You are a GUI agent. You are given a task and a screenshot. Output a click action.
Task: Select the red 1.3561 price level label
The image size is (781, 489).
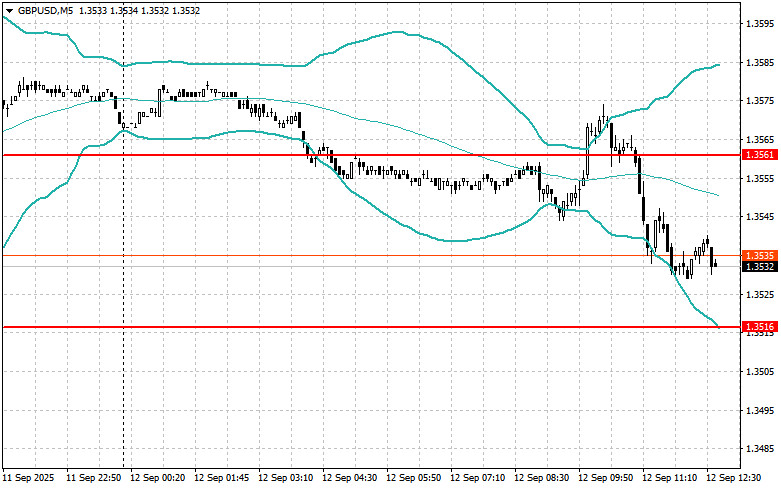pyautogui.click(x=760, y=155)
